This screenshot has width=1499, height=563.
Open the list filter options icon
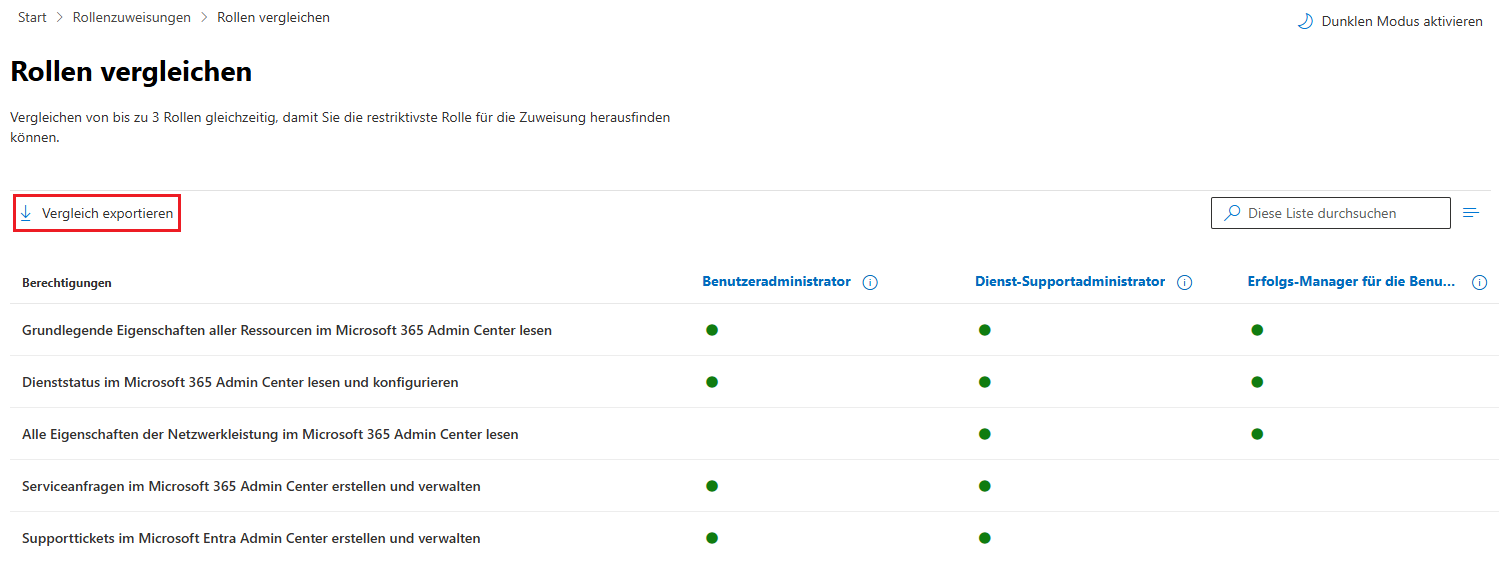coord(1471,213)
